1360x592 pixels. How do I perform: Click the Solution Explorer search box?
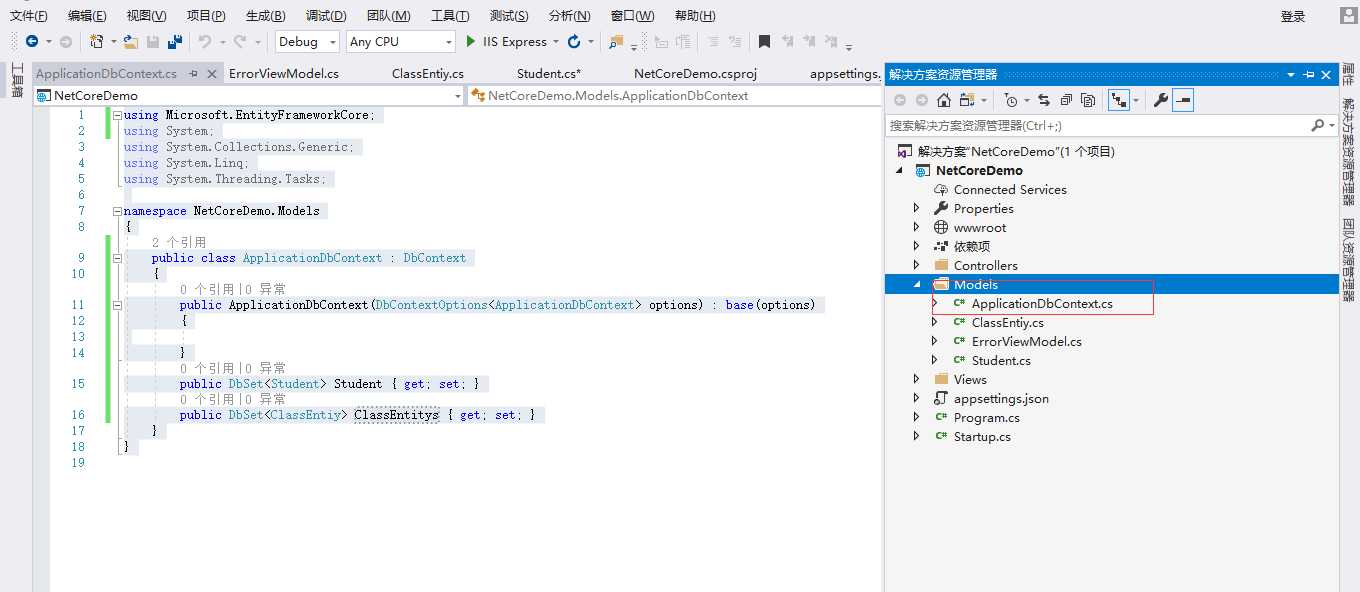[x=1098, y=125]
